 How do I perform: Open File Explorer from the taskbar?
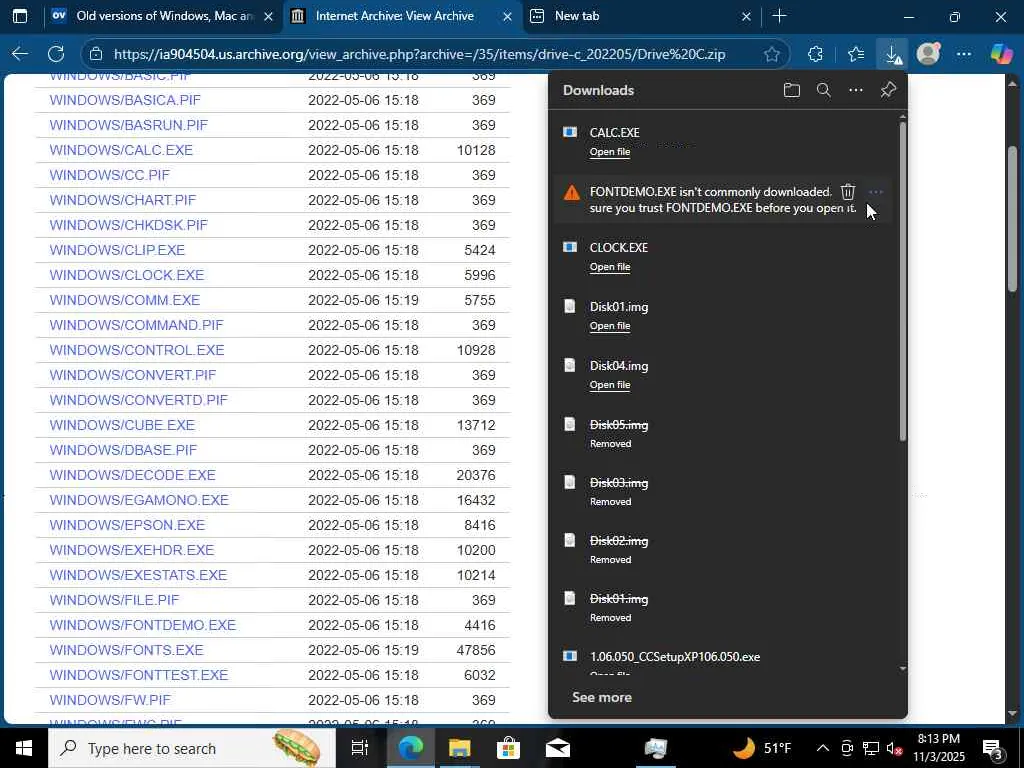459,748
